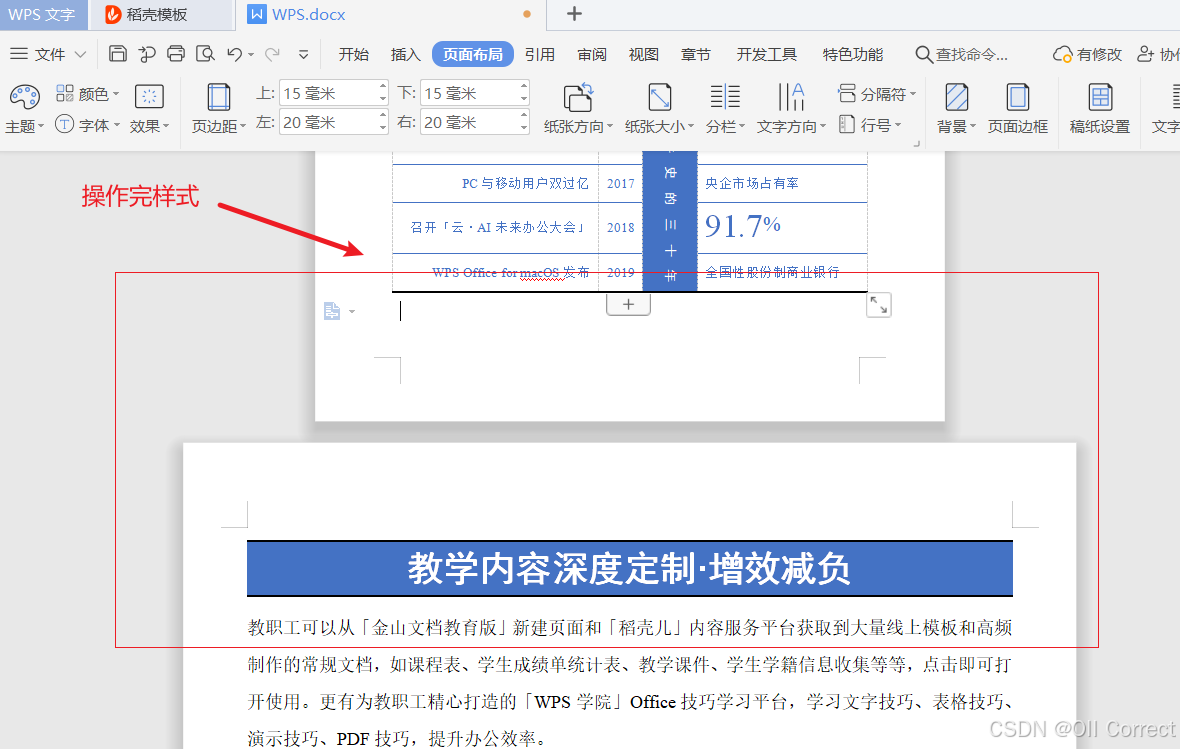The image size is (1180, 749).
Task: Open the 主题 theme palette
Action: click(x=24, y=108)
